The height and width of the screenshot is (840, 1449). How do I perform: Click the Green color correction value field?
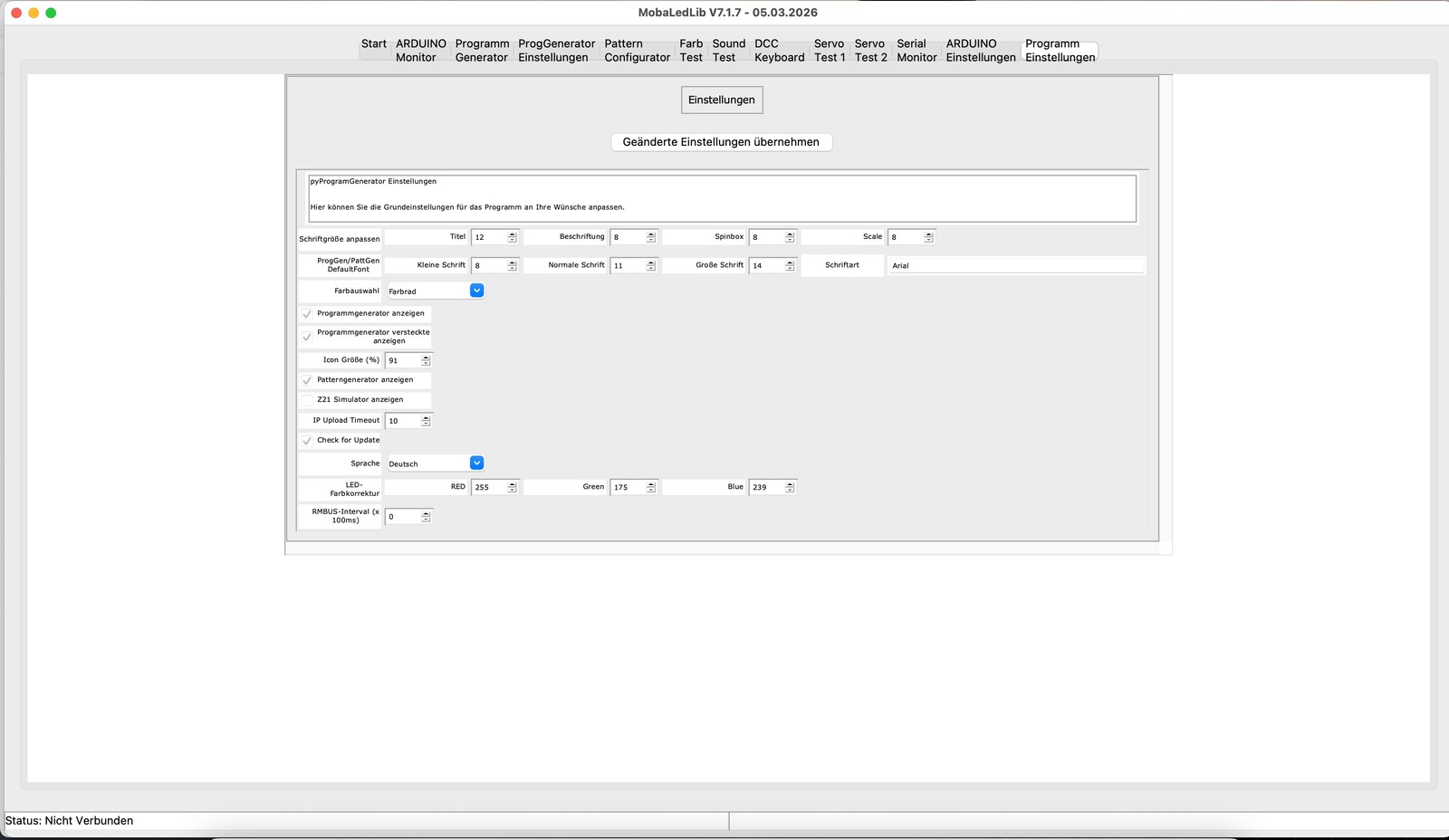click(627, 487)
